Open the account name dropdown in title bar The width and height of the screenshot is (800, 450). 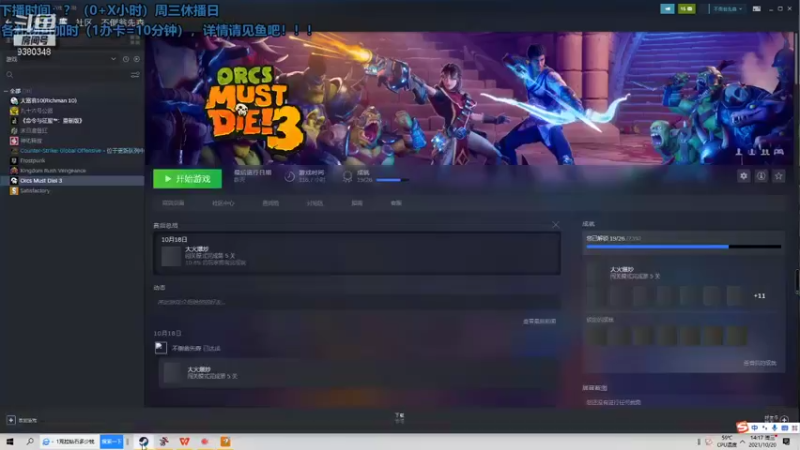click(728, 9)
